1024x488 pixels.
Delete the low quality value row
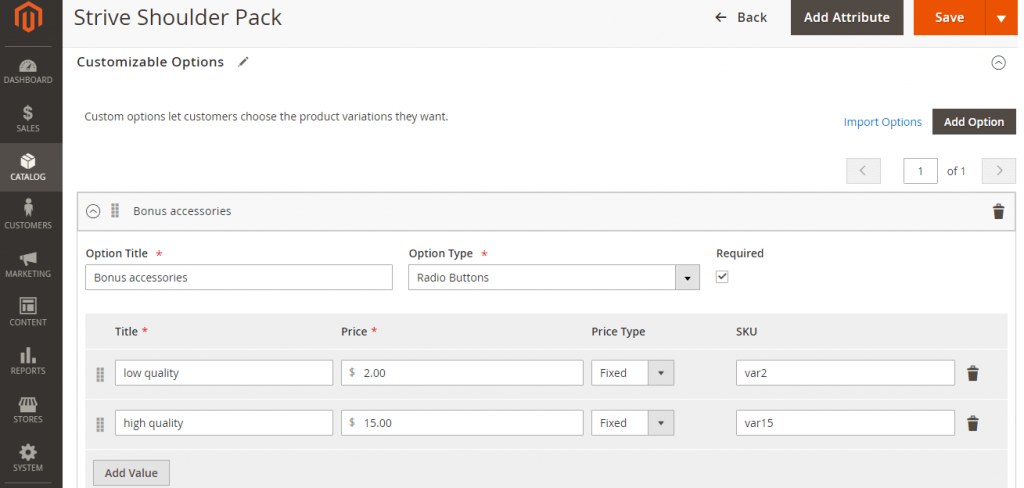pyautogui.click(x=972, y=373)
